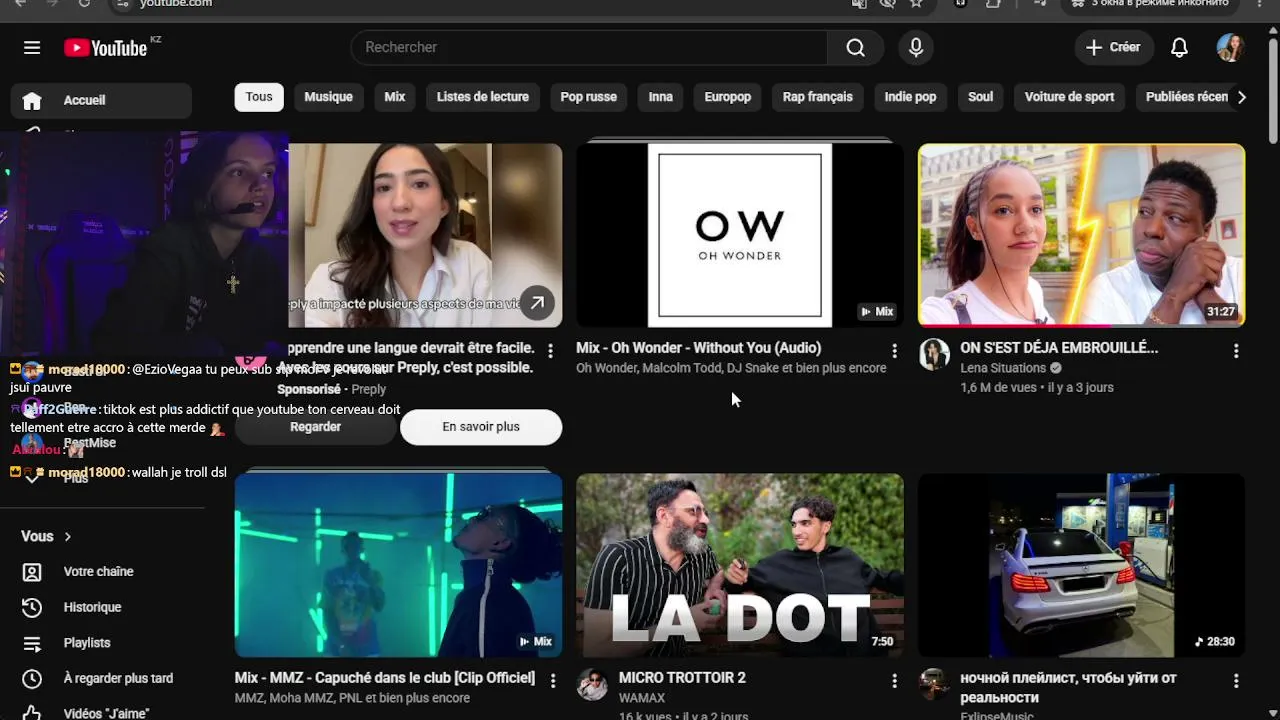Open Historique label in the sidebar

pos(92,607)
